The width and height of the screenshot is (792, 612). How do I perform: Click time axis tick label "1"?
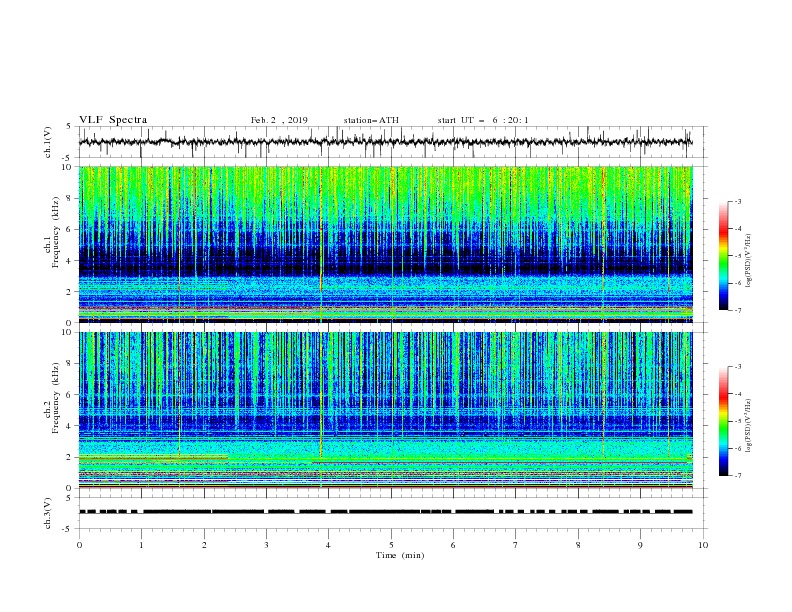[x=141, y=545]
